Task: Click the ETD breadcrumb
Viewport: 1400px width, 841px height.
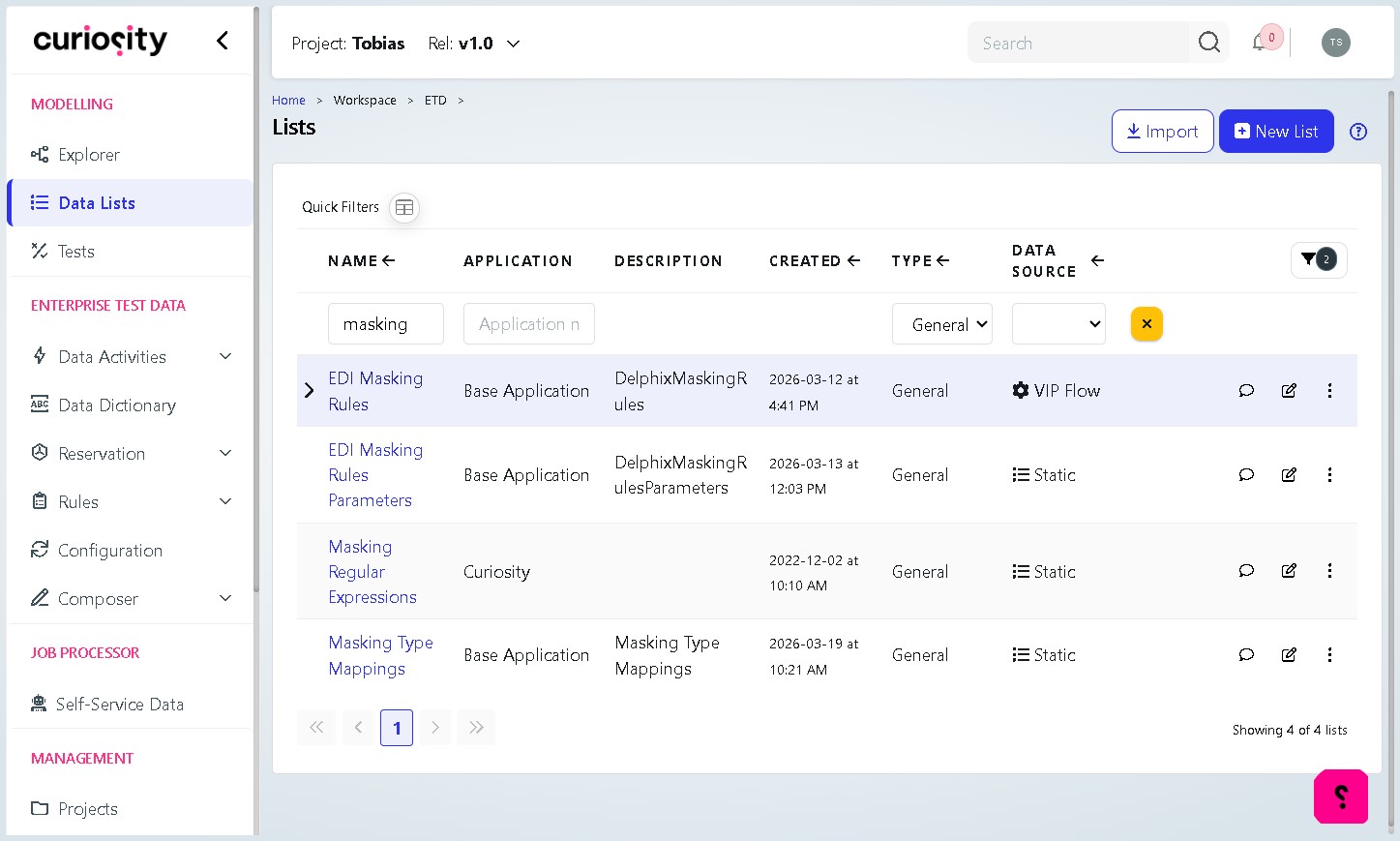Action: point(435,100)
